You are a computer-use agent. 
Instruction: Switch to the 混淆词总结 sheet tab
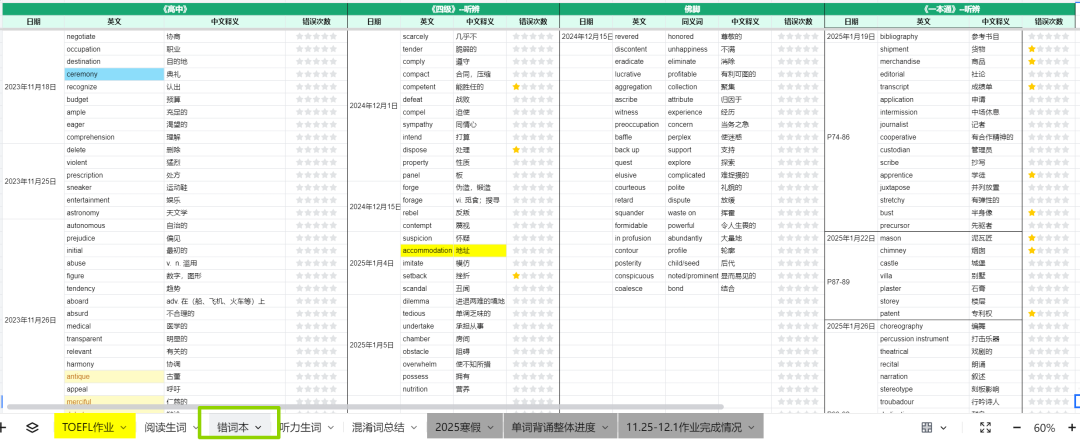(378, 427)
